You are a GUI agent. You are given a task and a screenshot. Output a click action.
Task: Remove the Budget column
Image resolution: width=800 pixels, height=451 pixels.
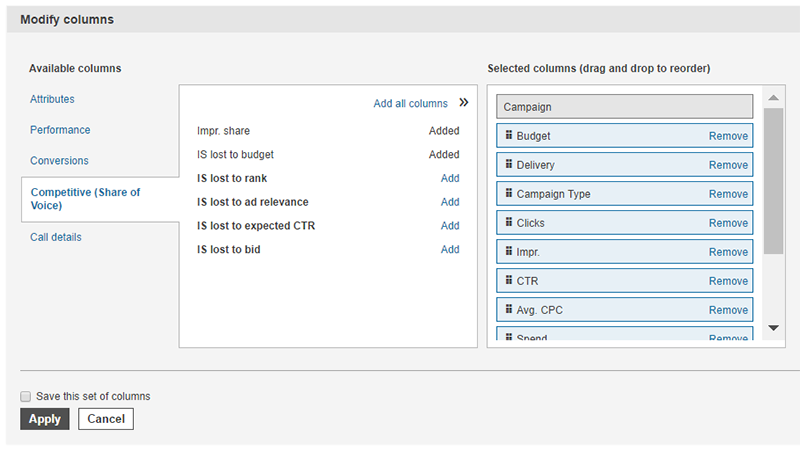click(x=728, y=136)
